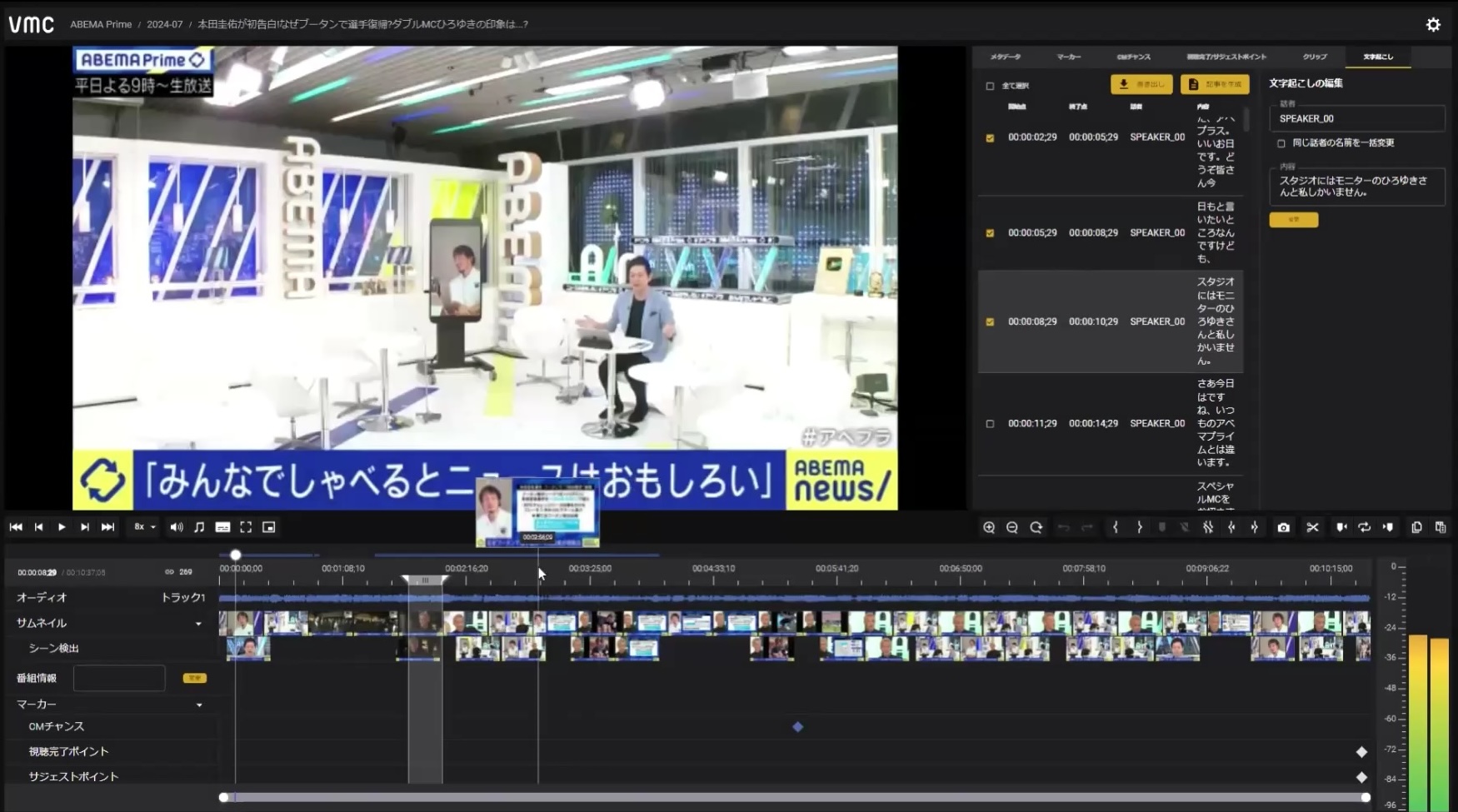Click the music note audio icon

(x=199, y=527)
